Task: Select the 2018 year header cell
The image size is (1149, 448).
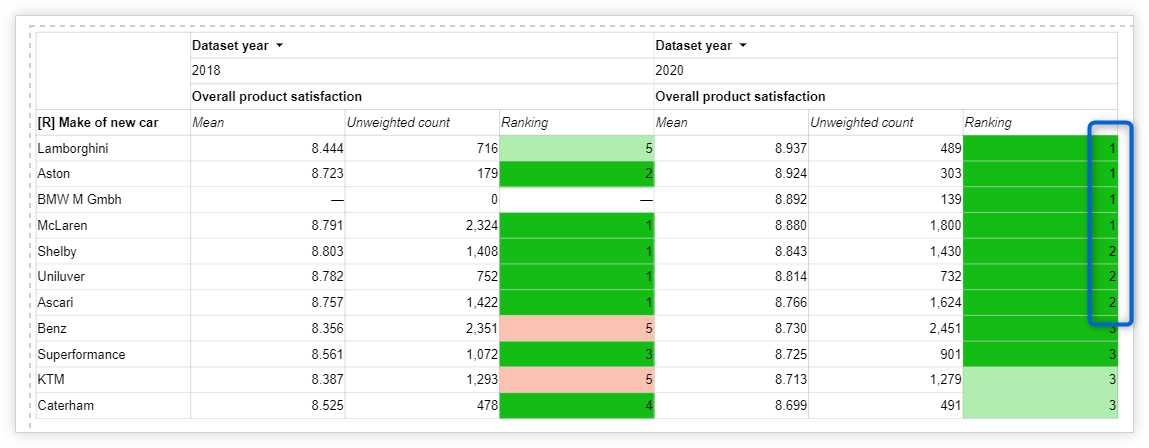Action: click(422, 71)
